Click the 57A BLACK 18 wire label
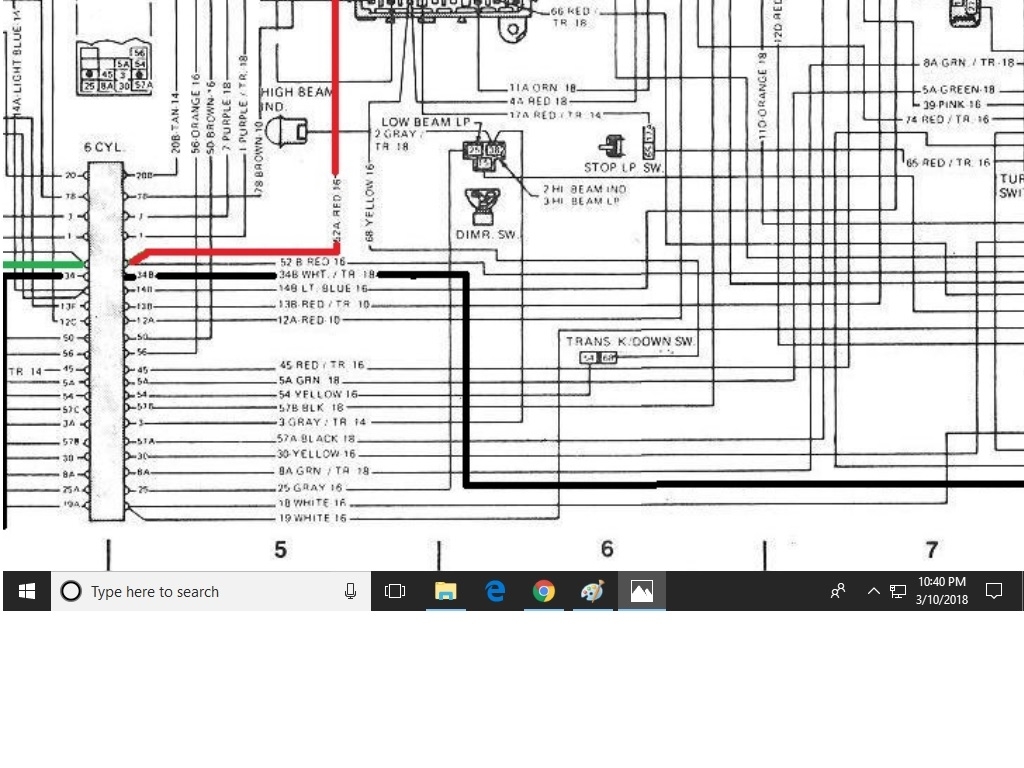The image size is (1024, 768). 316,439
